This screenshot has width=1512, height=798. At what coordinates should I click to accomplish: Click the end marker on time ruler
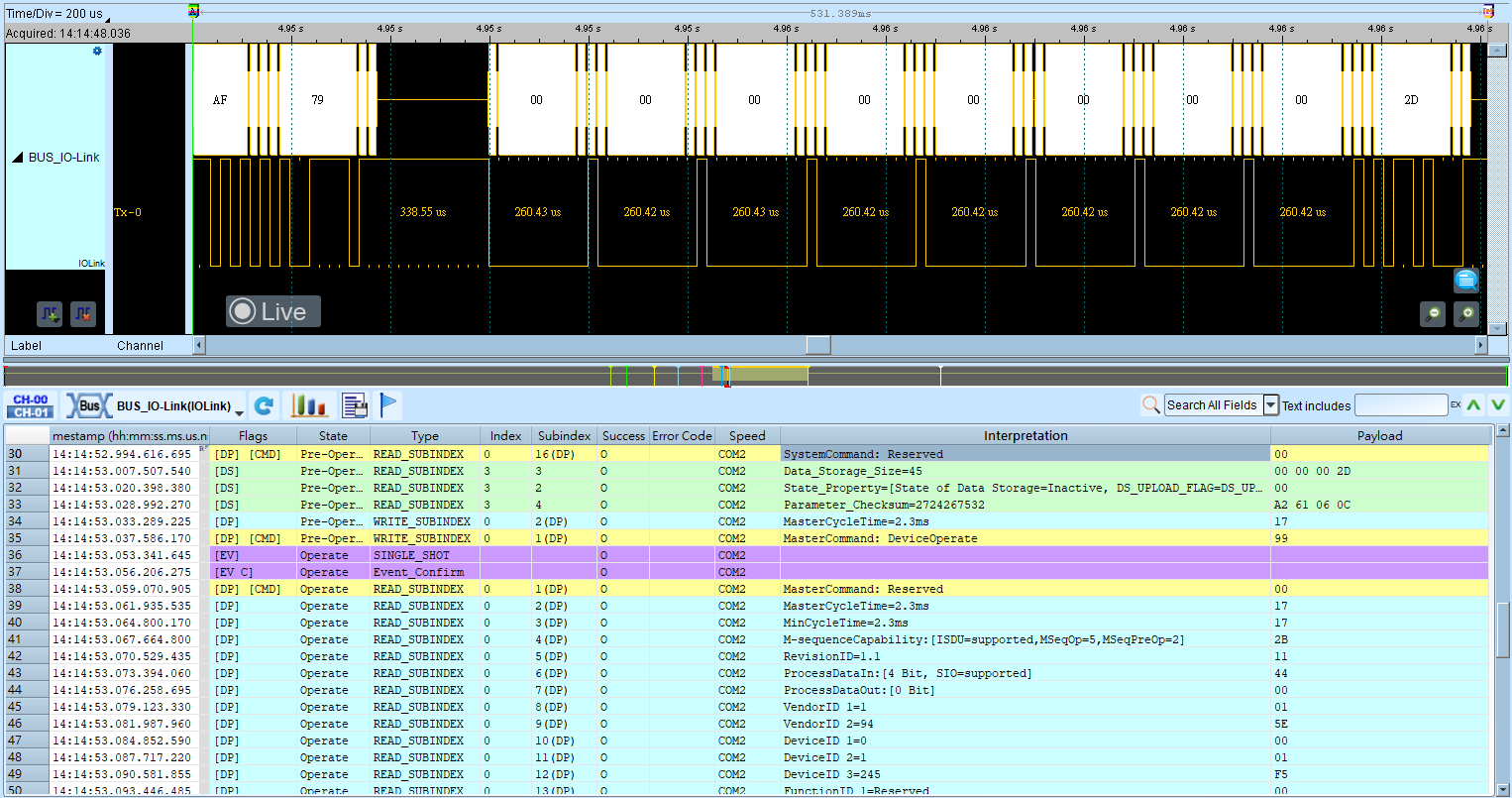[x=1487, y=12]
